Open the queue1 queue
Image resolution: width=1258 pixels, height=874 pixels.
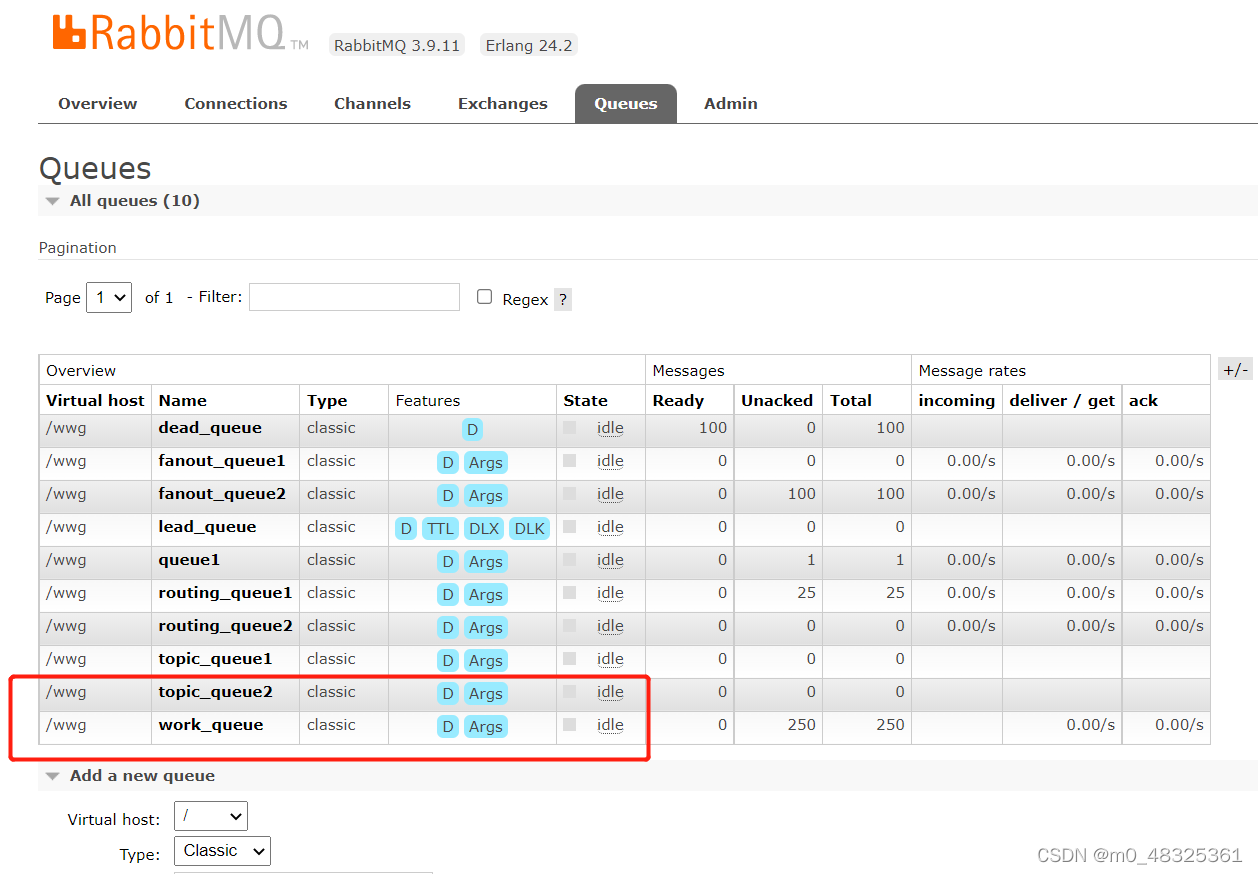189,560
